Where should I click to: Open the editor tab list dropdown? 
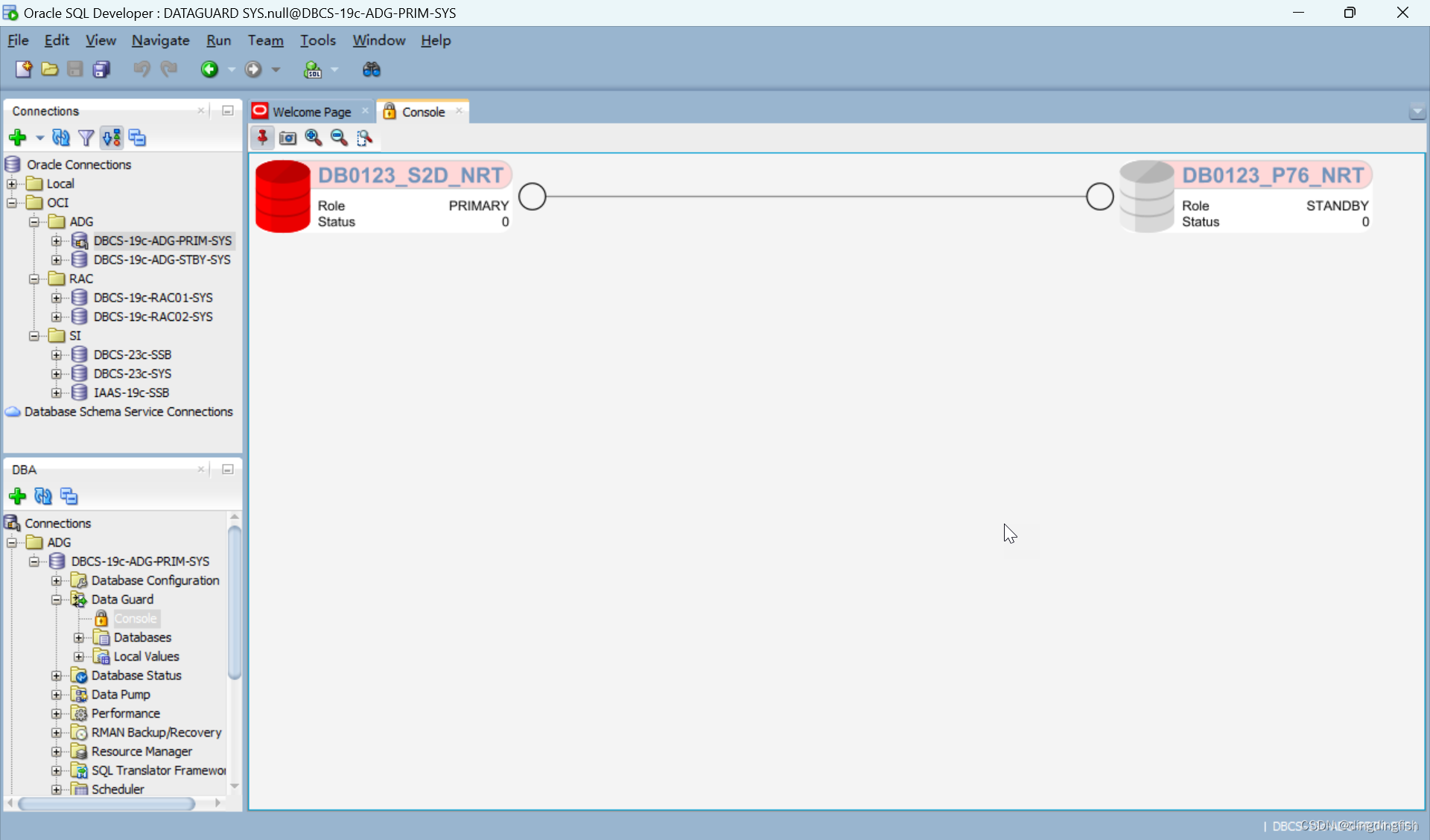coord(1417,112)
